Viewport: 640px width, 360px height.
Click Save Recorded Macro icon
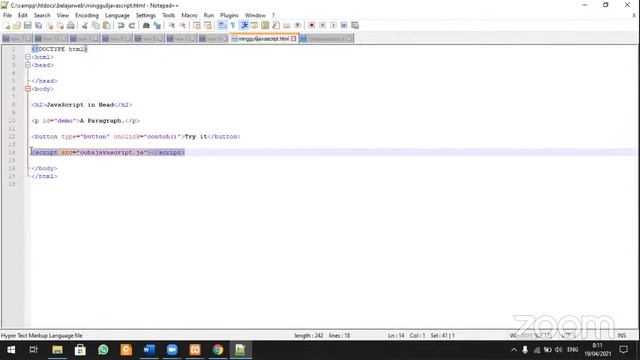(355, 25)
